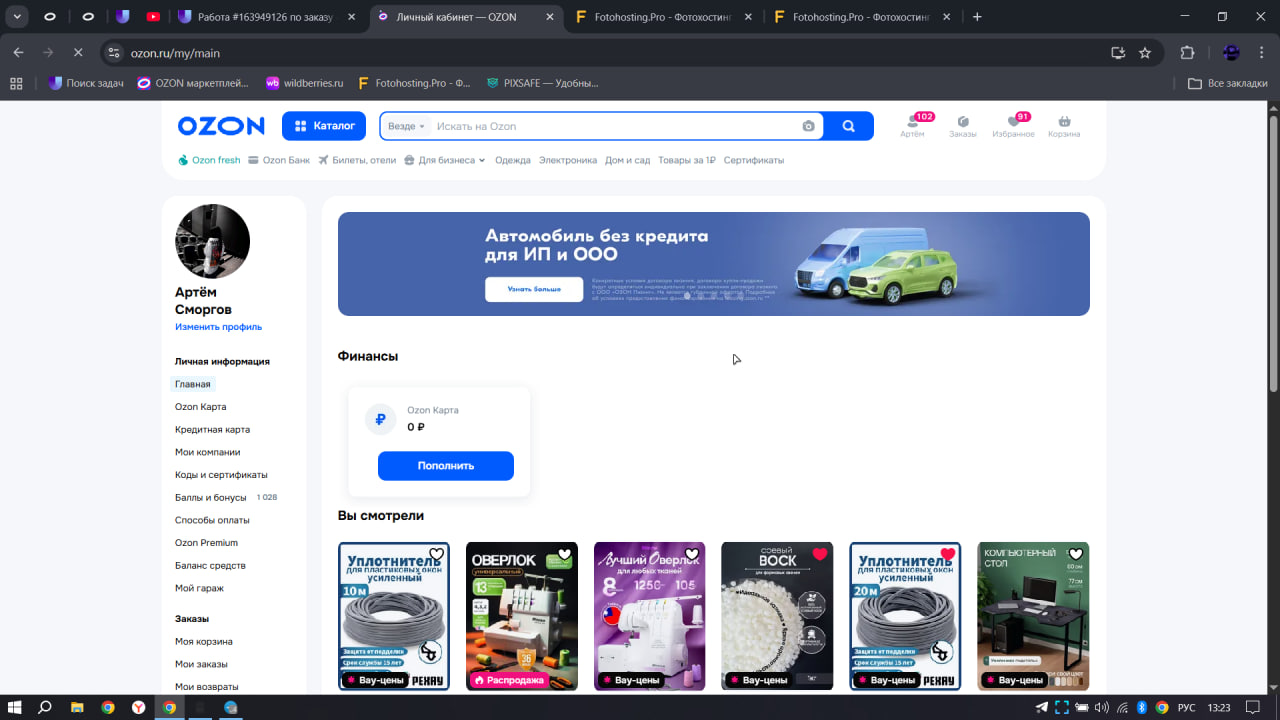This screenshot has height=720, width=1280.
Task: Open Корзина icon in the header
Action: [x=1064, y=126]
